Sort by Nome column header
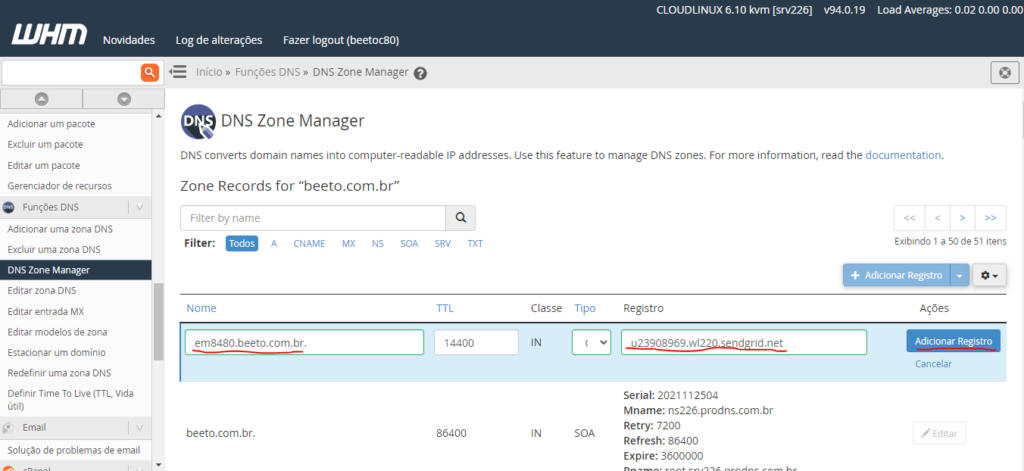1024x471 pixels. [201, 308]
